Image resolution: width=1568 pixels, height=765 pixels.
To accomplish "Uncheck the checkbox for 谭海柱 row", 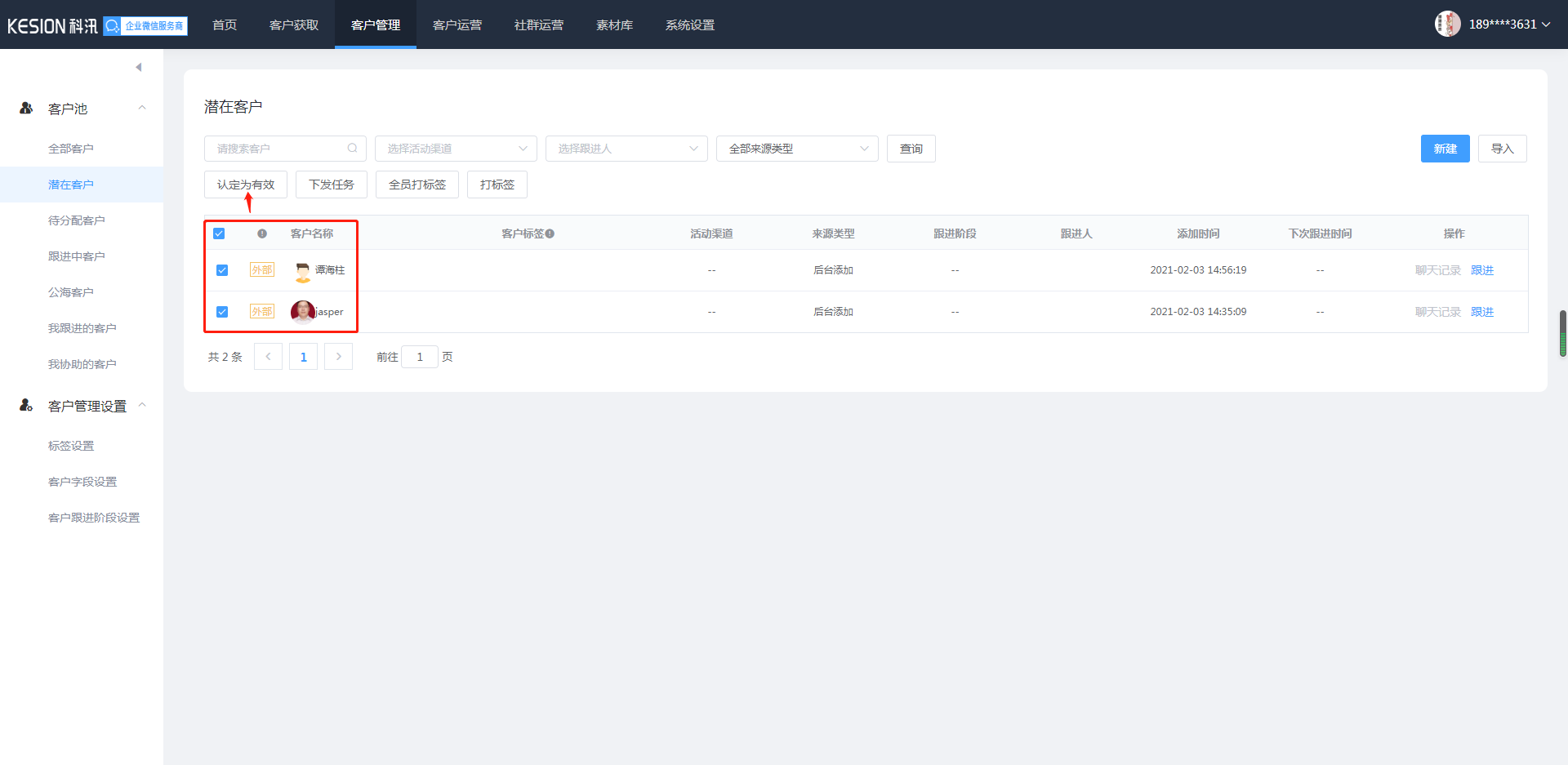I will [222, 270].
